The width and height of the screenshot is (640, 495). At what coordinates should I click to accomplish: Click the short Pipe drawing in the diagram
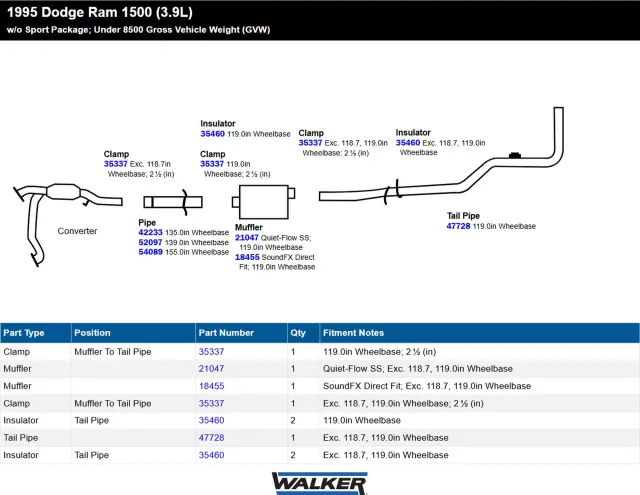click(x=173, y=202)
